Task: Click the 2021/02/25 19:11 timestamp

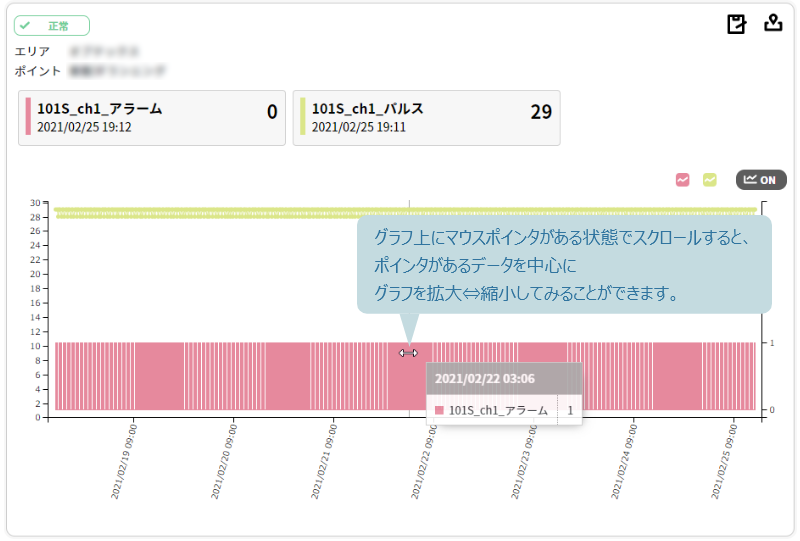Action: 359,127
